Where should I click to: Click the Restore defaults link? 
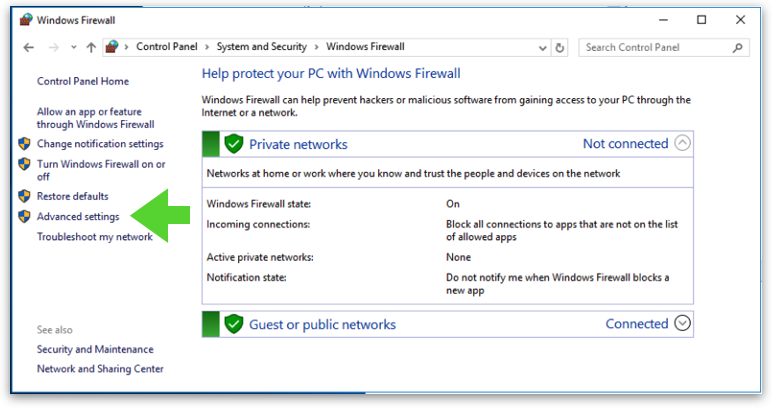[72, 196]
